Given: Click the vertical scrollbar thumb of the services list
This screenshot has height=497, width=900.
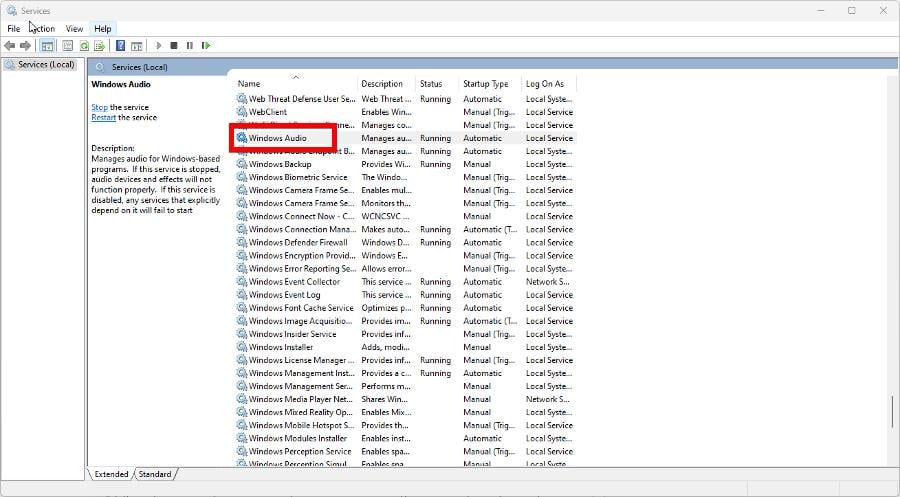Looking at the screenshot, I should (893, 411).
